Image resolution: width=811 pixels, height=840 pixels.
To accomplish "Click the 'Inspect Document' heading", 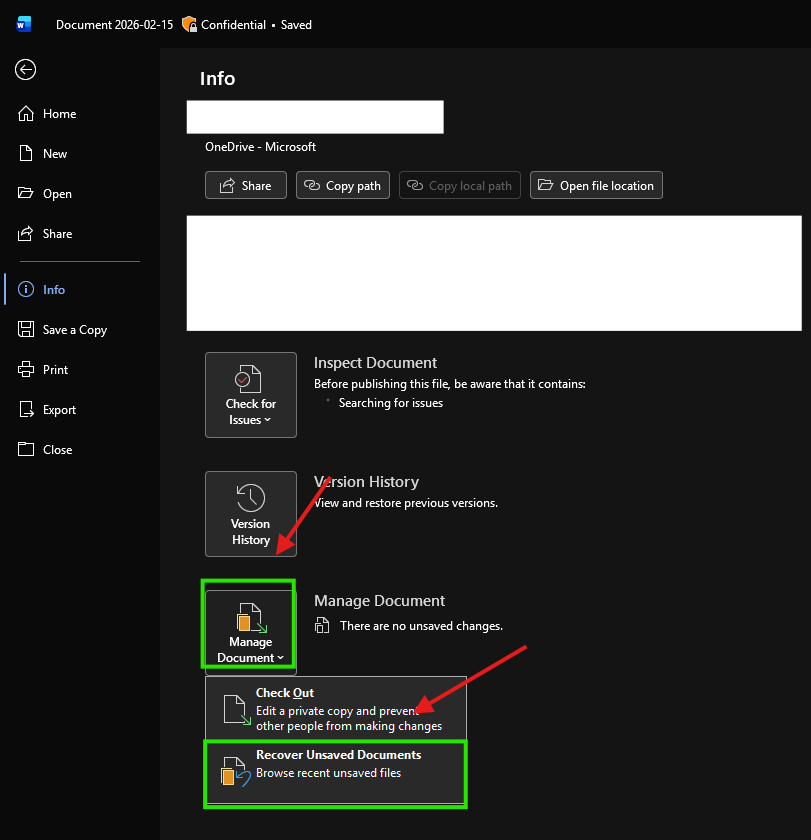I will click(376, 363).
